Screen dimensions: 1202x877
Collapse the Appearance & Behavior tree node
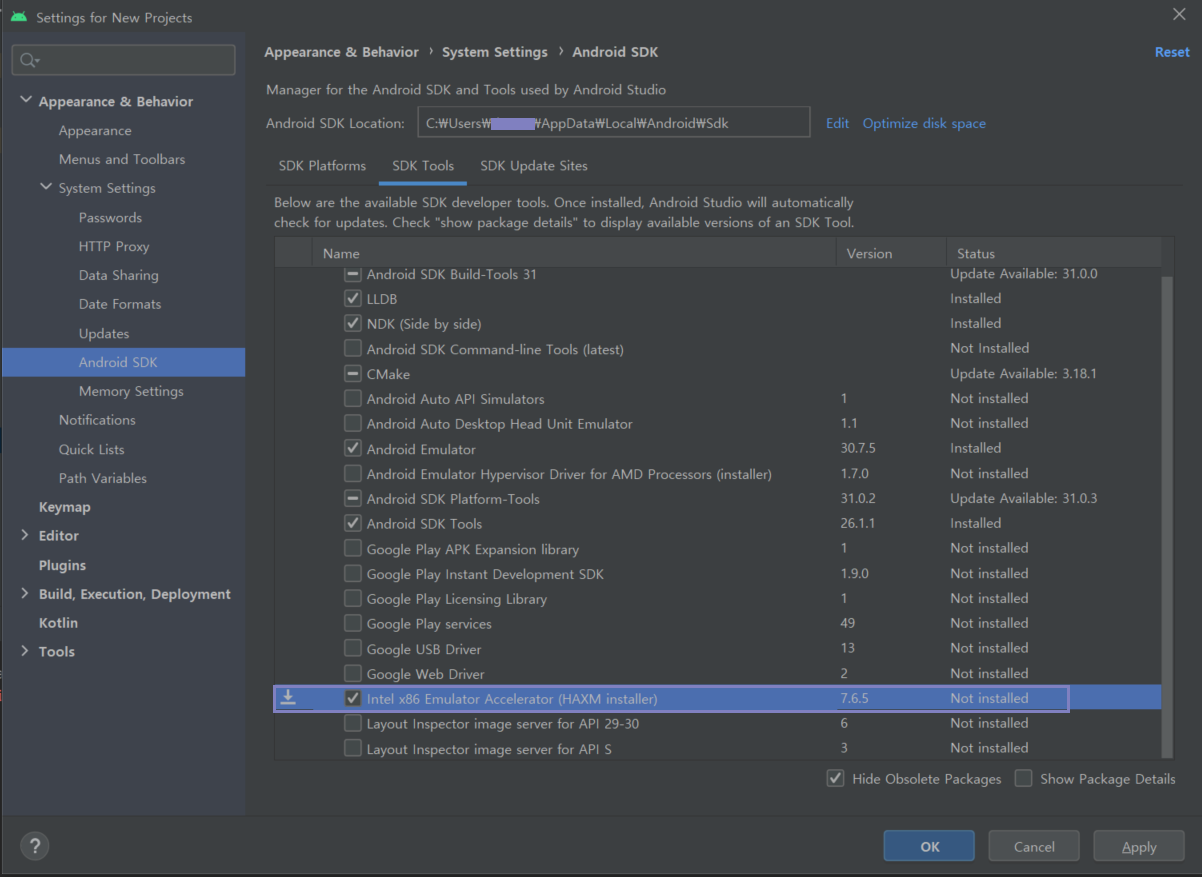point(25,101)
